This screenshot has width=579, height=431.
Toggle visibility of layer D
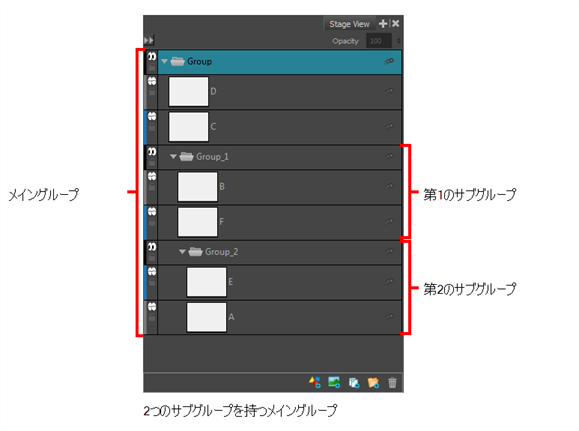[152, 81]
